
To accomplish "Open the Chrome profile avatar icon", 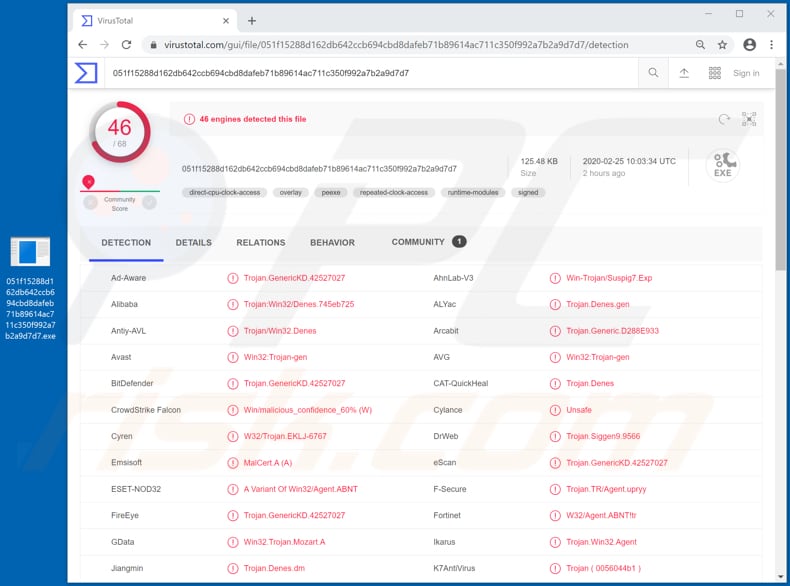I will [x=750, y=45].
